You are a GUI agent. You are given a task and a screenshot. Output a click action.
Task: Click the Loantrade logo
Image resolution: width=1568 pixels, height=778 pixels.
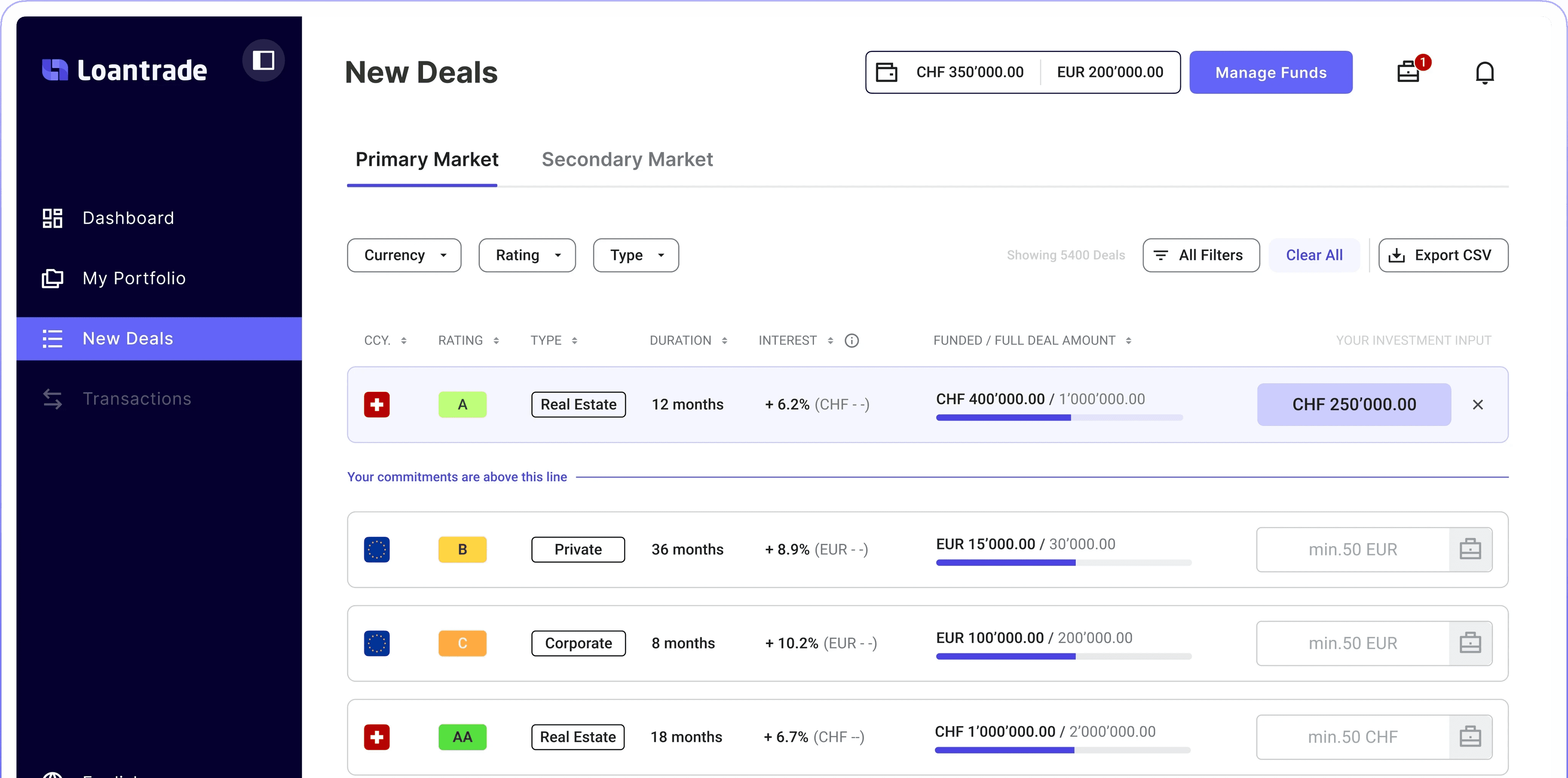tap(125, 70)
